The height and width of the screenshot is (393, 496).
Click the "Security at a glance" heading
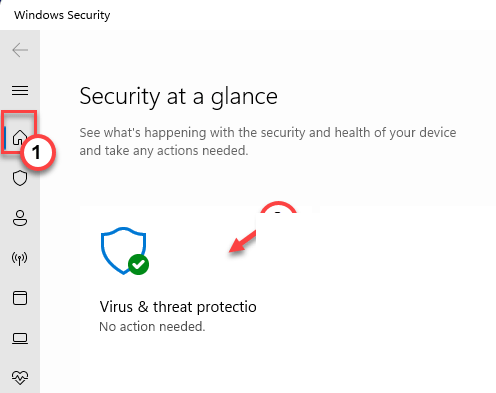coord(178,97)
